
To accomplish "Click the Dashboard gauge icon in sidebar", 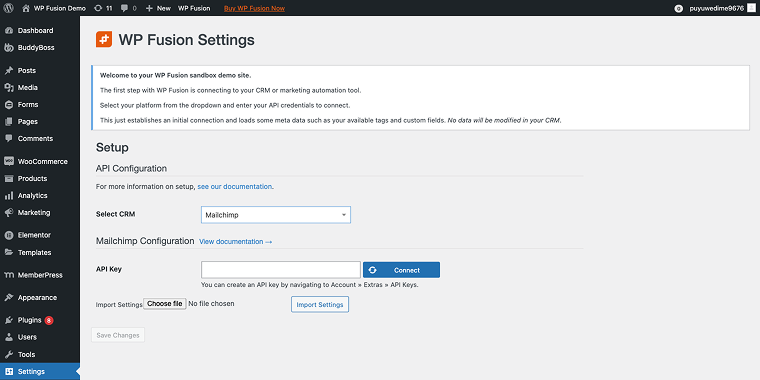I will 9,31.
